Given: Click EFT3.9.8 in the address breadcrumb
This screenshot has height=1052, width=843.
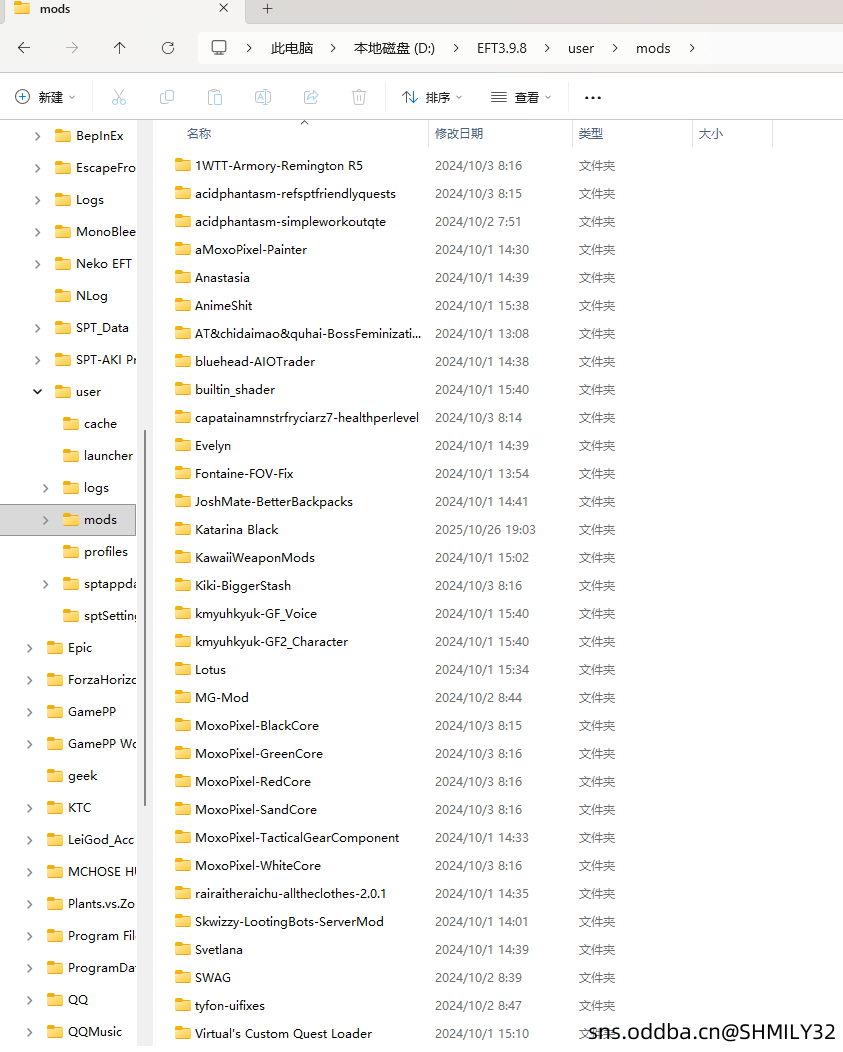Looking at the screenshot, I should pos(501,48).
